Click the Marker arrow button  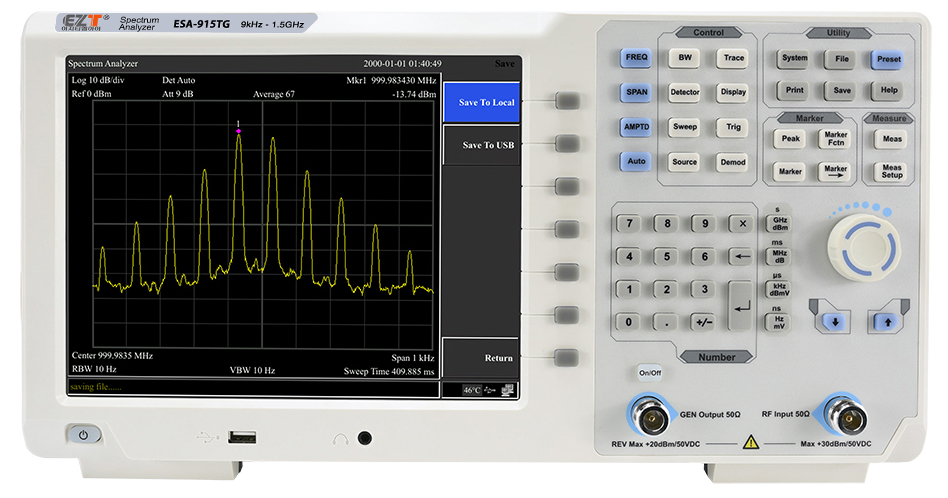click(x=835, y=171)
